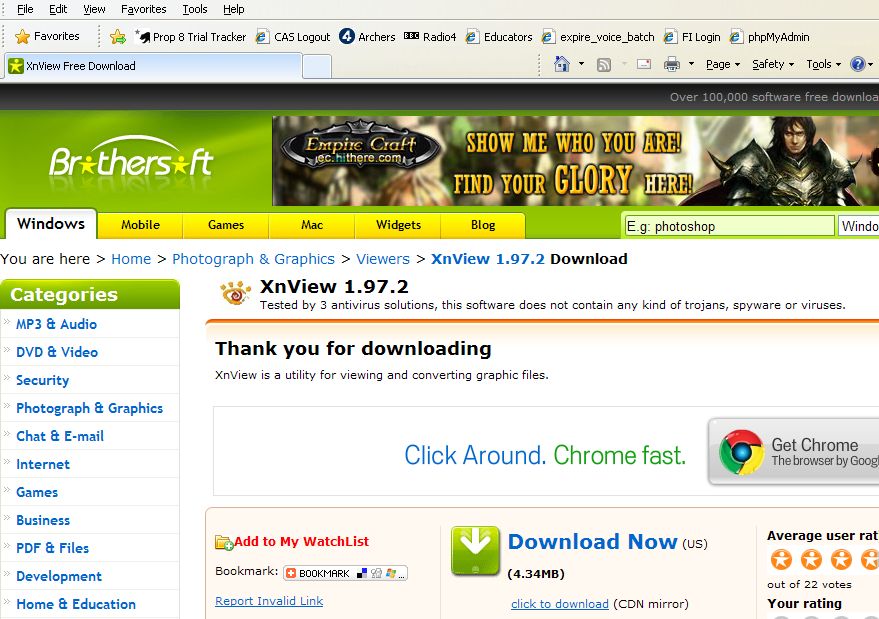Click the Home breadcrumb link
879x619 pixels.
click(131, 259)
